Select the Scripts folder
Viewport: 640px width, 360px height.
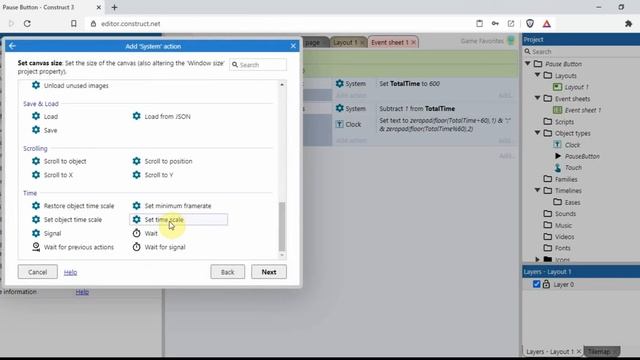tap(559, 122)
